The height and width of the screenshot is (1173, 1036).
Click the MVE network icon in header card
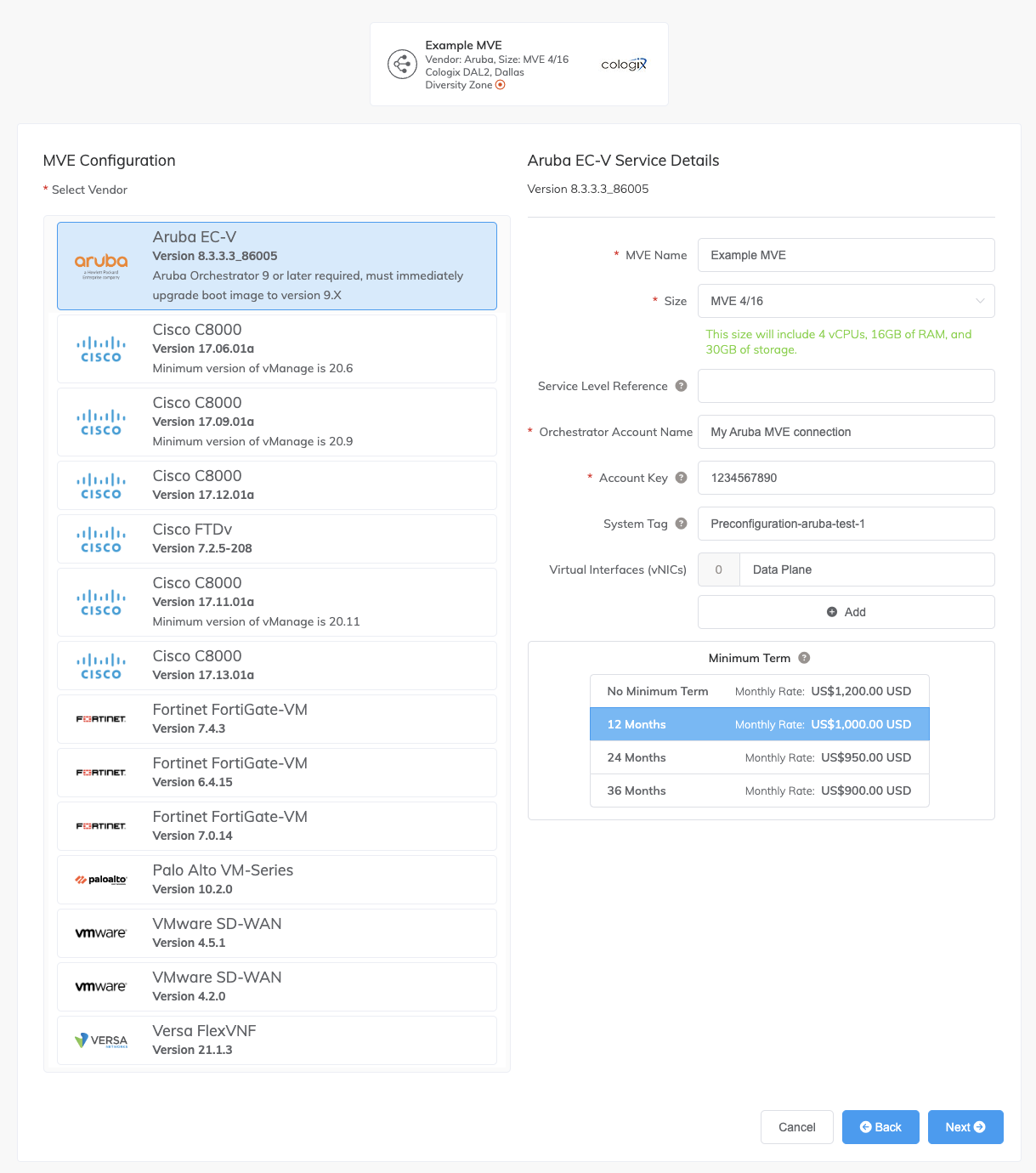pos(402,65)
